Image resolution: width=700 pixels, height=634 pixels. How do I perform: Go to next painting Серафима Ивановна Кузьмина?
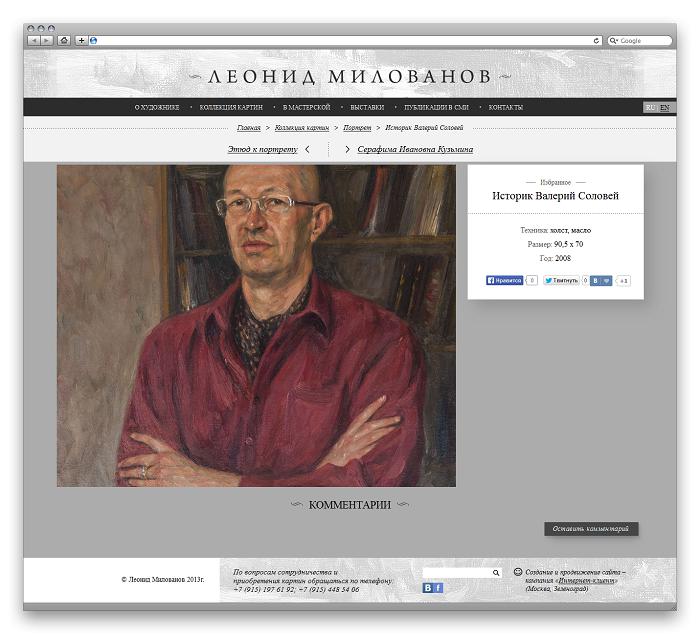pos(415,149)
